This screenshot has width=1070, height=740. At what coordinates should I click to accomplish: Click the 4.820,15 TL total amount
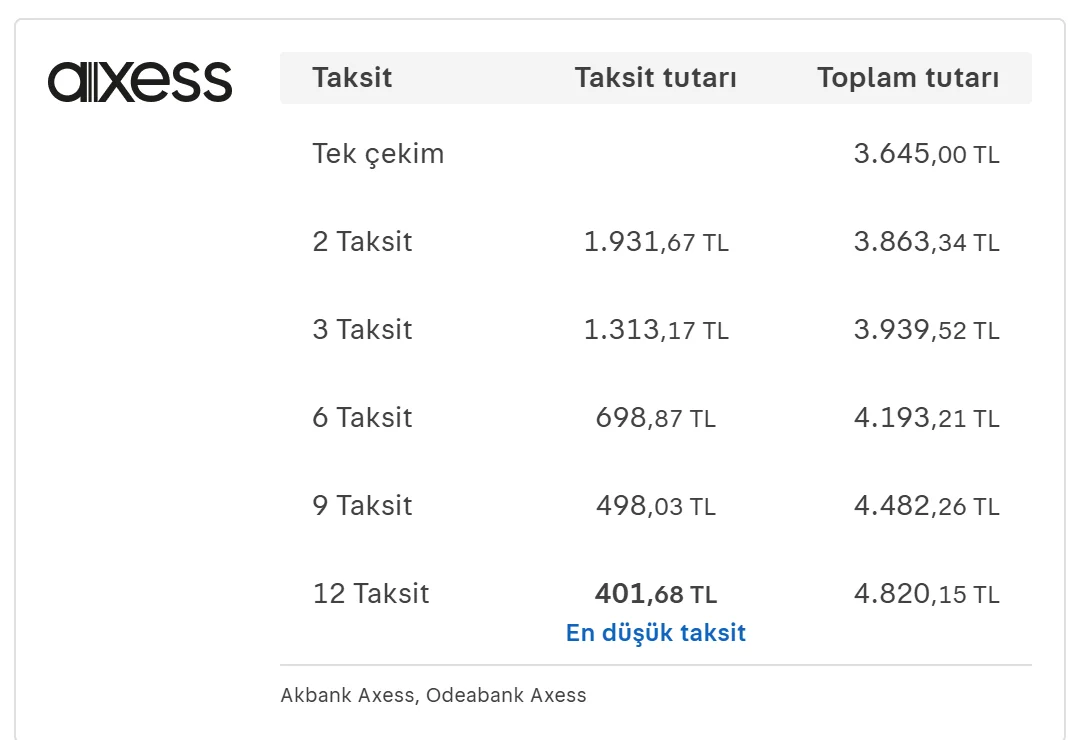coord(927,594)
